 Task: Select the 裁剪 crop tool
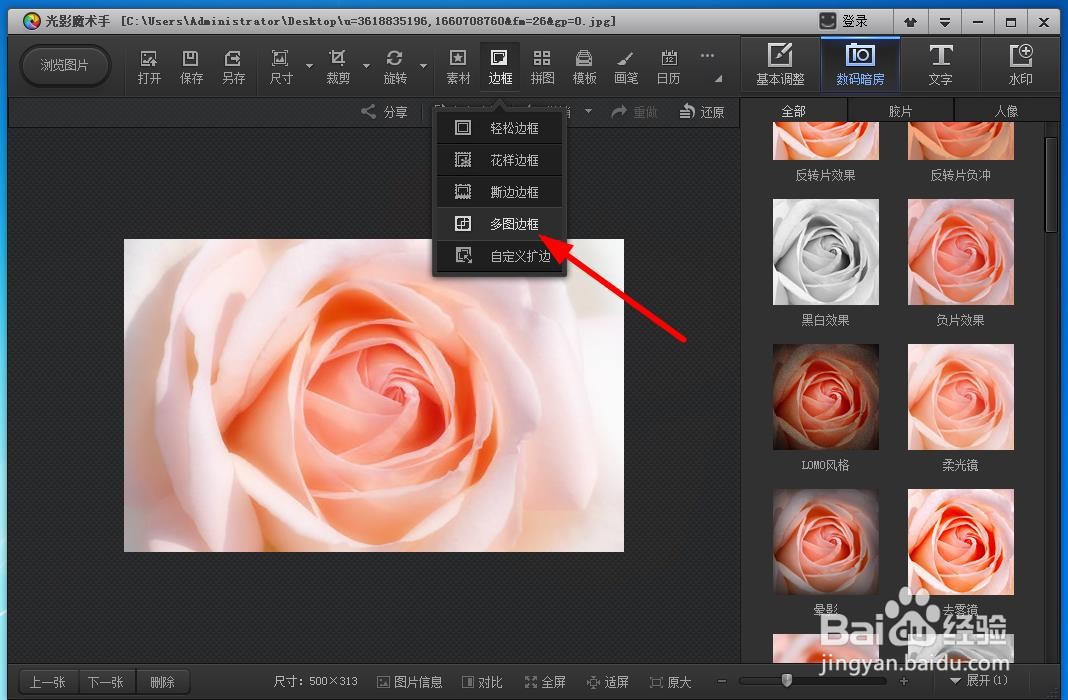click(x=338, y=67)
